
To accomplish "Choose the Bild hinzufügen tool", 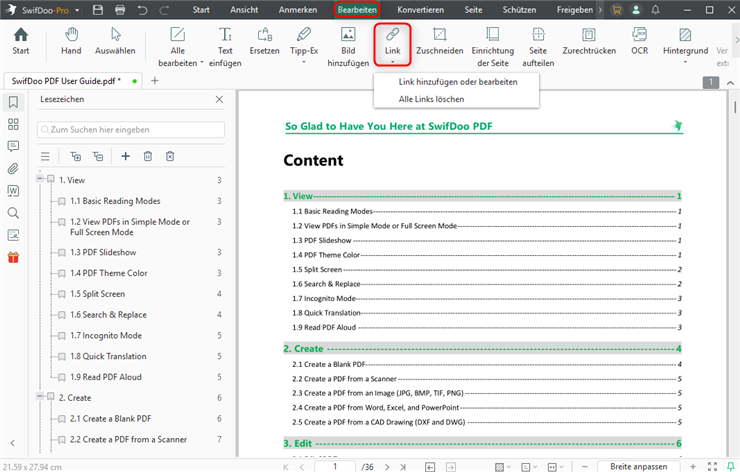I will pos(348,47).
